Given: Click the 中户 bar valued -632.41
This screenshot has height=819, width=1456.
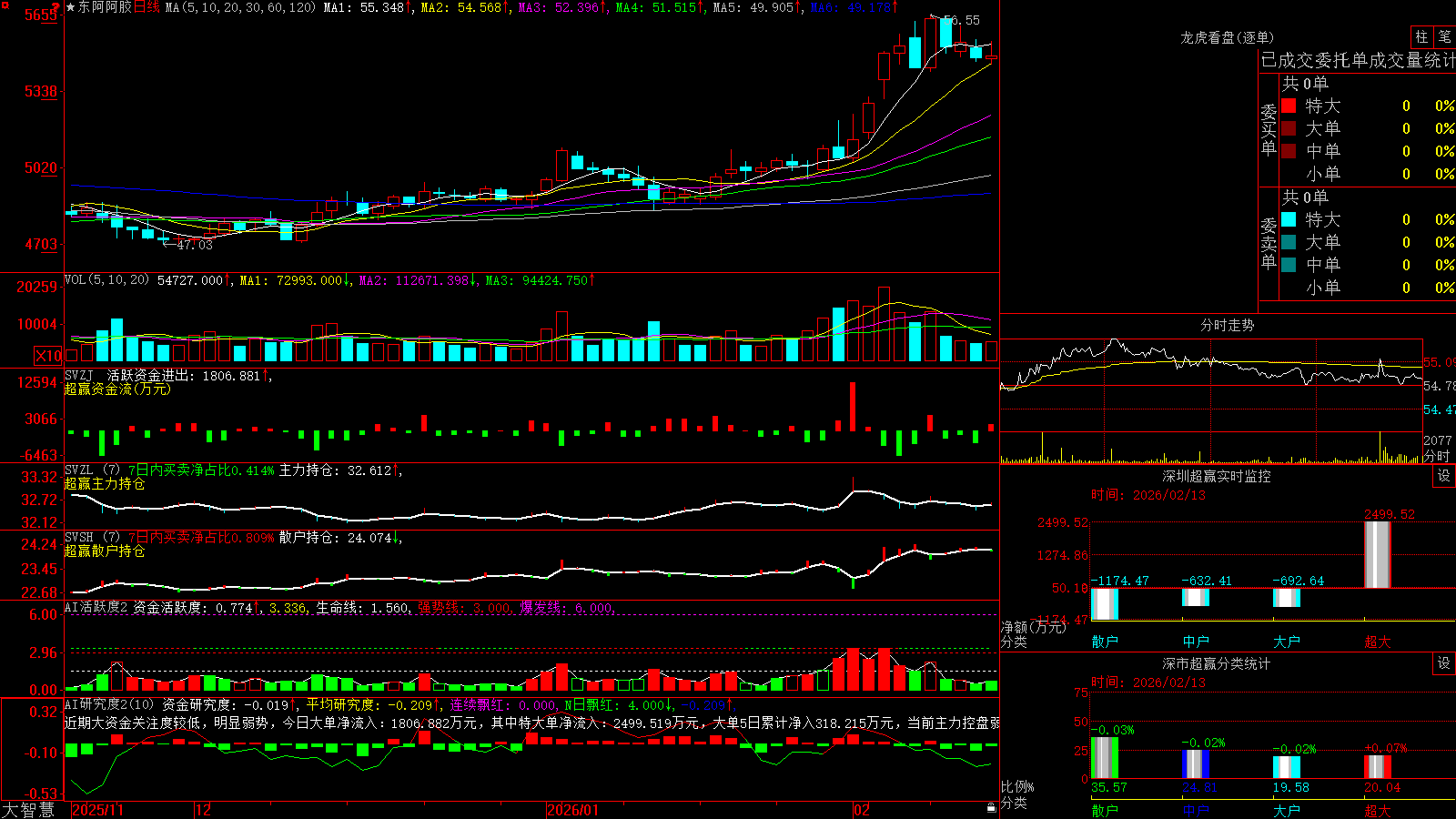Looking at the screenshot, I should point(1196,597).
